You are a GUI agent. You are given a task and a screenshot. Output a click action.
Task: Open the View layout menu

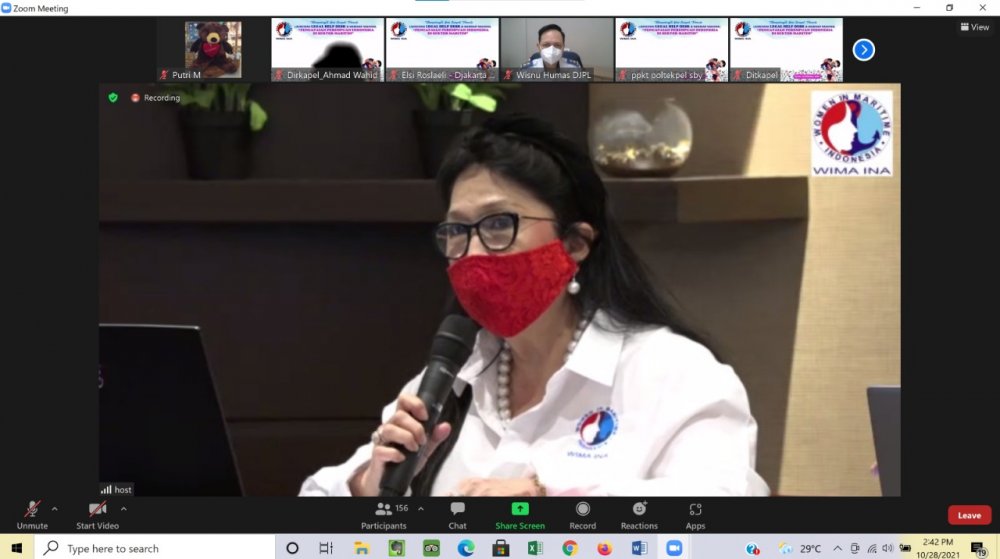(974, 27)
